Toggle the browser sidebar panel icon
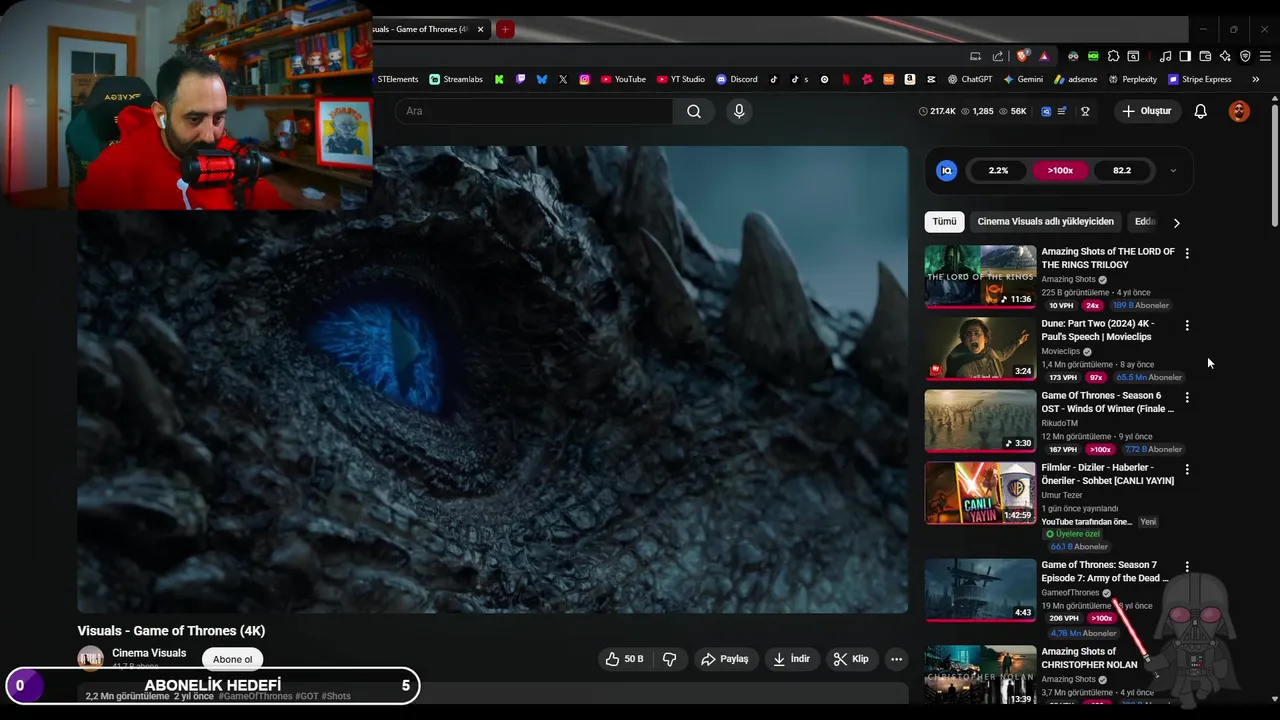 click(x=1185, y=56)
